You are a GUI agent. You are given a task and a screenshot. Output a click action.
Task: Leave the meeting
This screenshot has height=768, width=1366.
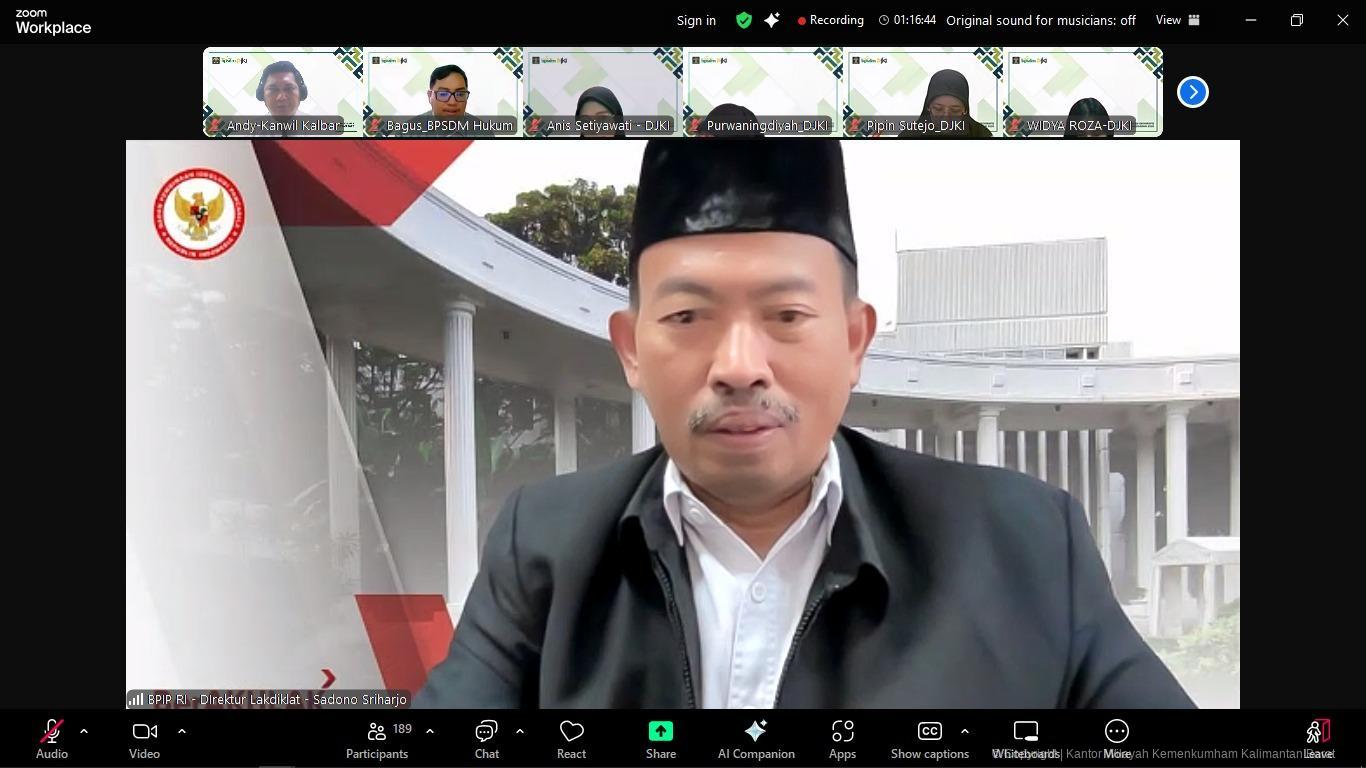[x=1318, y=739]
